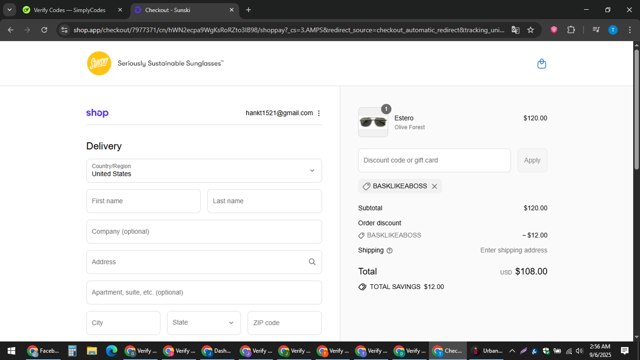Screen dimensions: 640x360
Task: Close the Checkout Sunski tab
Action: (x=231, y=10)
